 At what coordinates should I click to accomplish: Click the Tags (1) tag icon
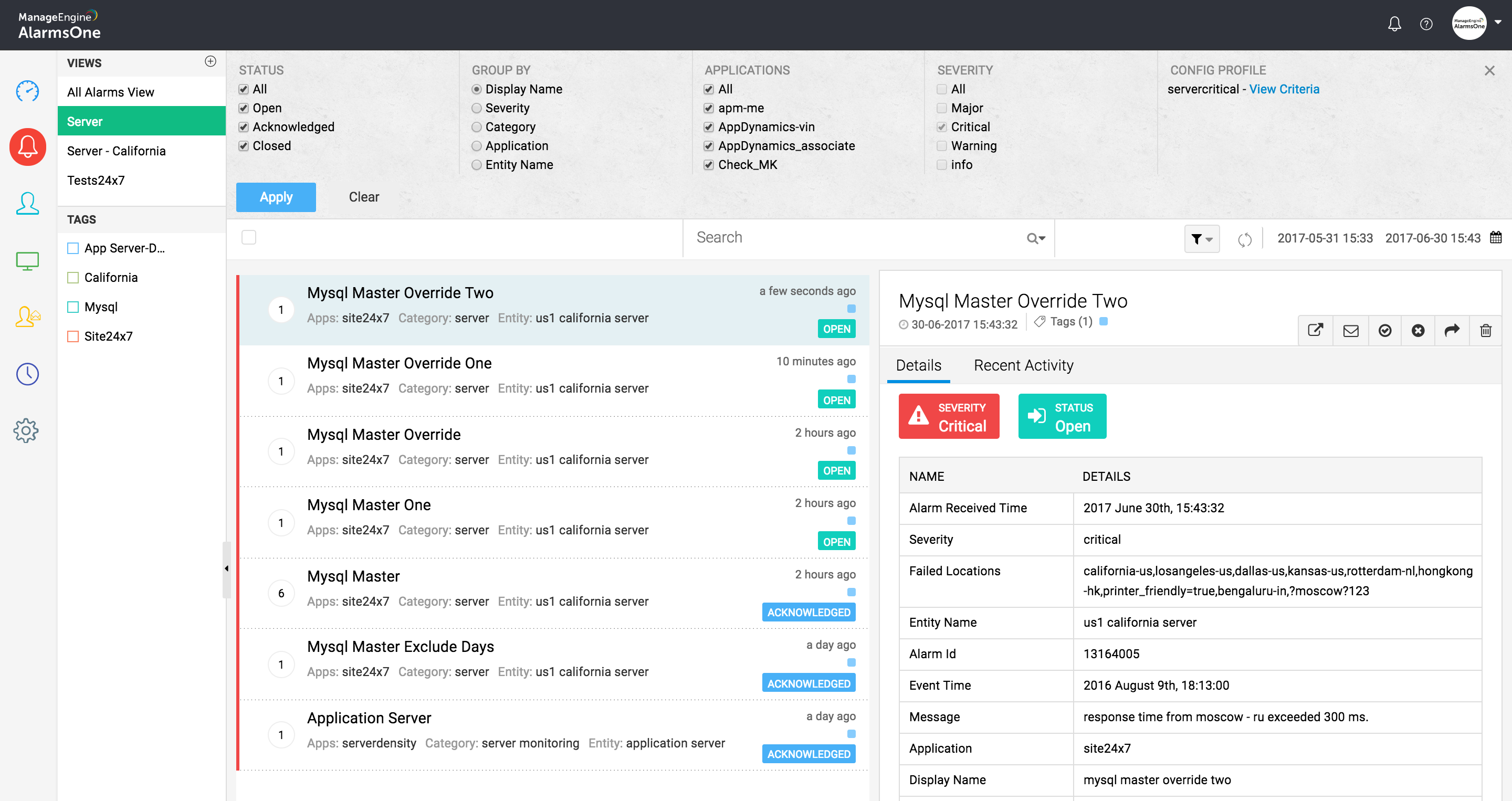coord(1039,322)
